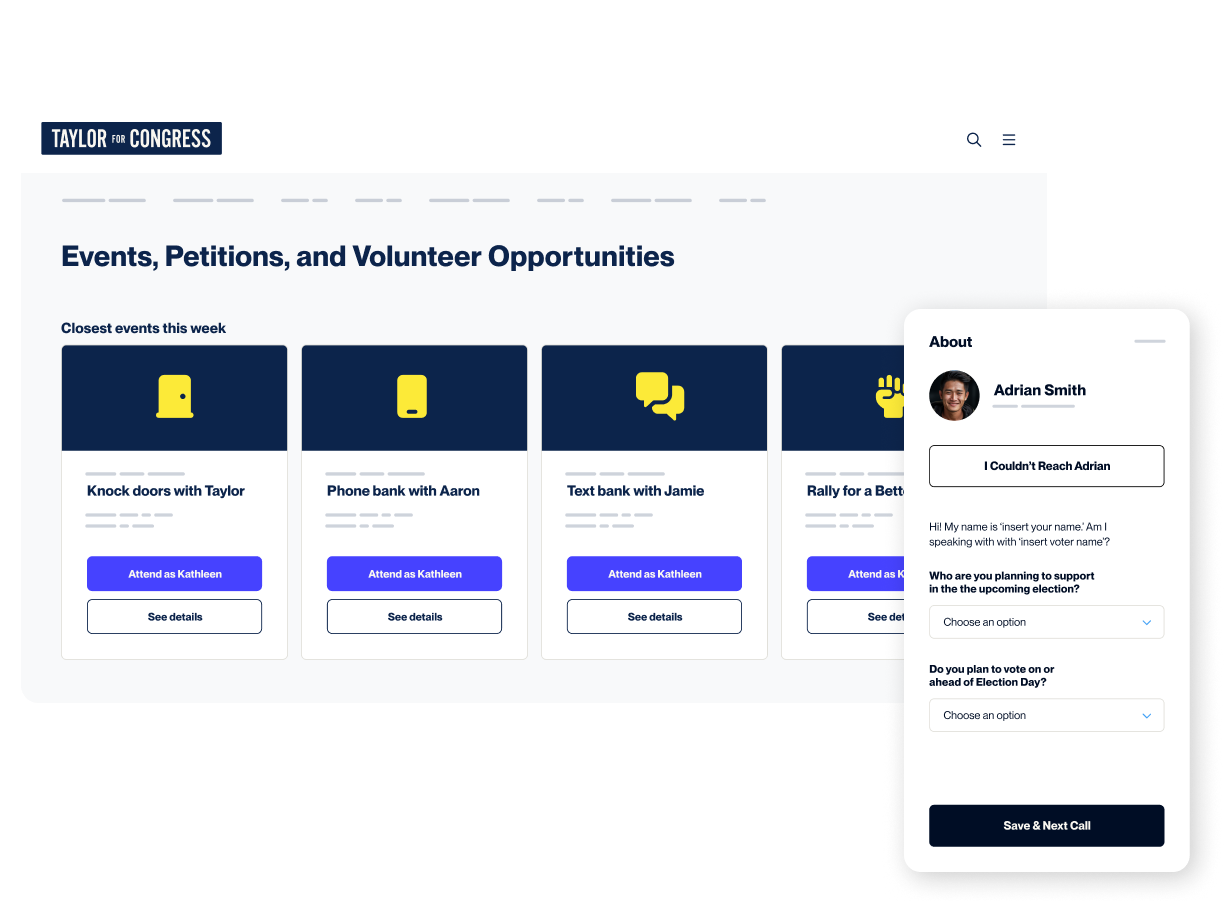Select the About panel header
Screen dimensions: 1224x901
click(x=950, y=341)
